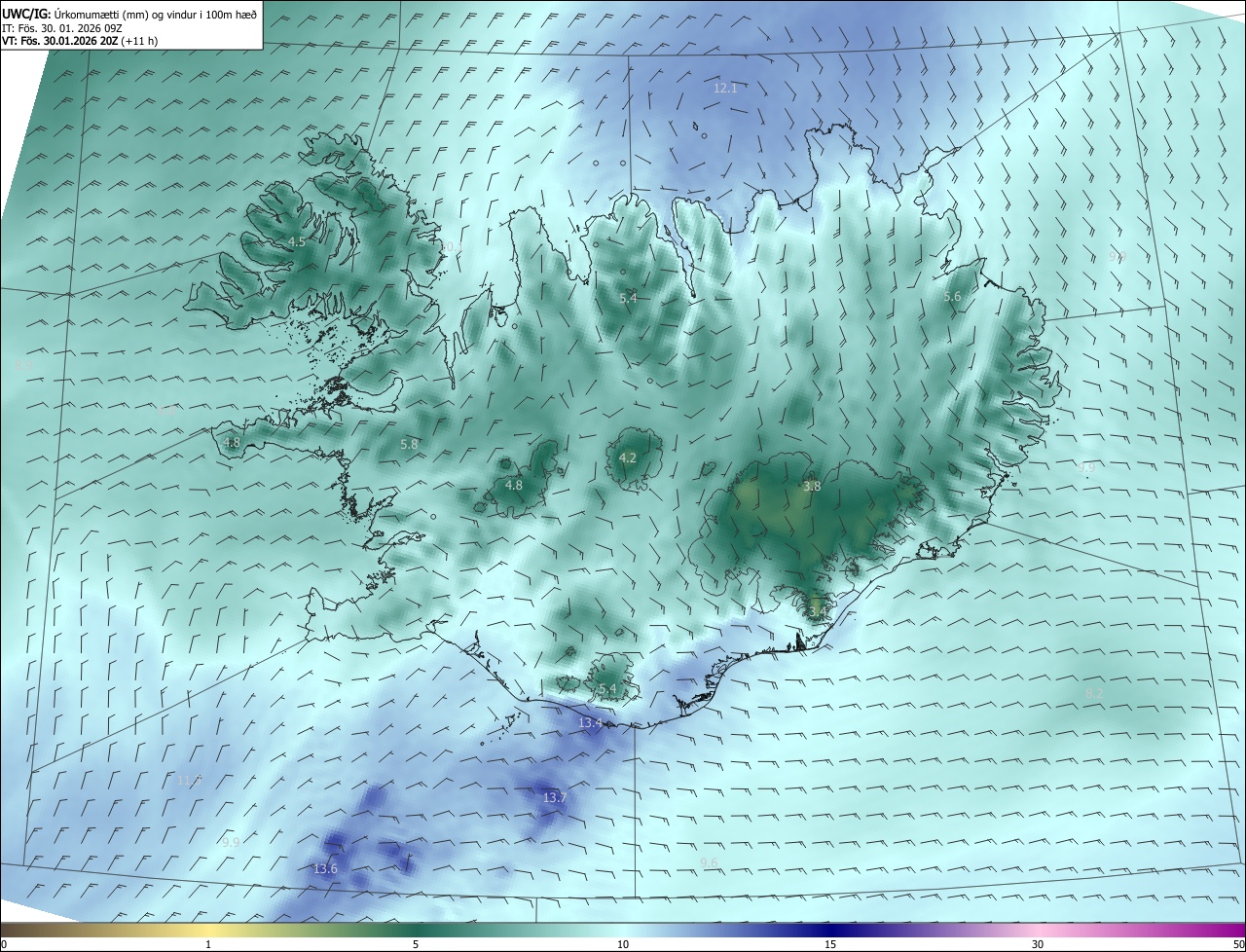
Task: Click the color scale tick label 10
Action: [623, 944]
